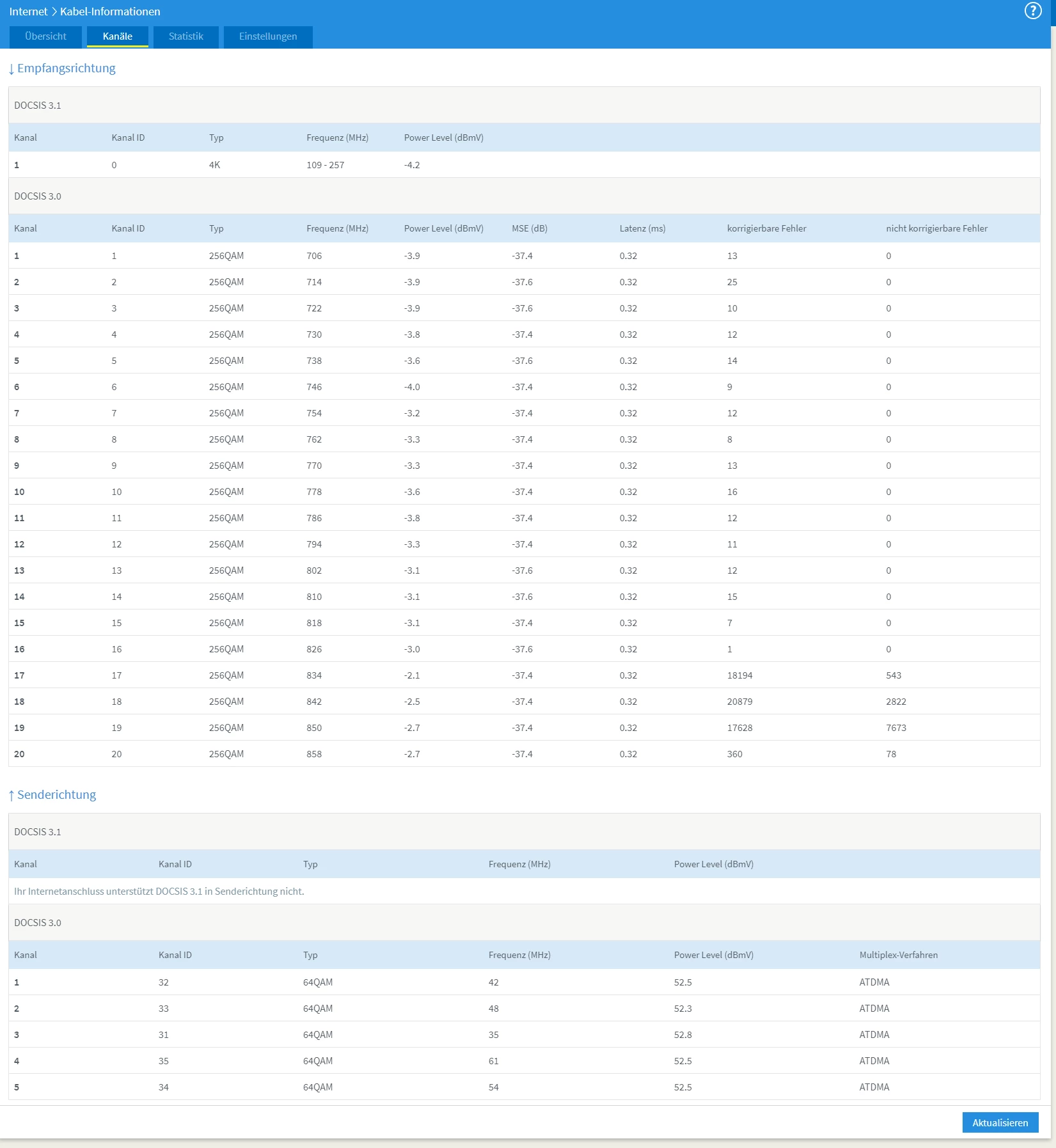The width and height of the screenshot is (1056, 1148).
Task: Click upstream power level 52.3
Action: [682, 1009]
